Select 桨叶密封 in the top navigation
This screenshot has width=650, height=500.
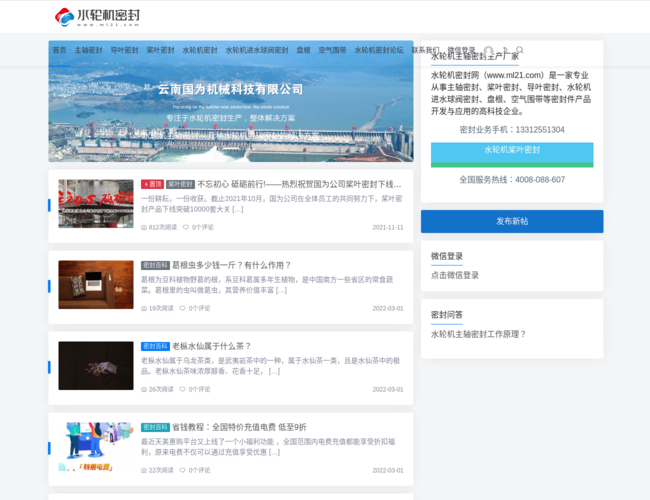point(160,50)
